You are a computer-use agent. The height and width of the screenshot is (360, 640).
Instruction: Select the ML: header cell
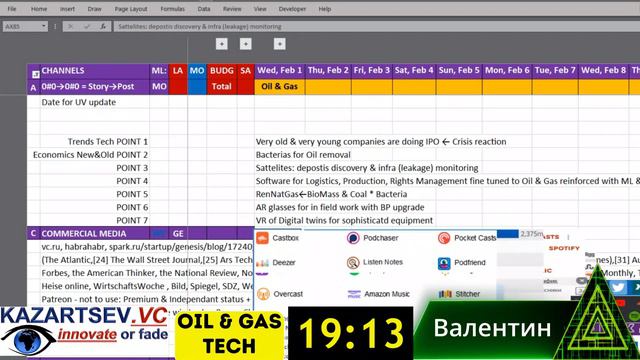[159, 71]
